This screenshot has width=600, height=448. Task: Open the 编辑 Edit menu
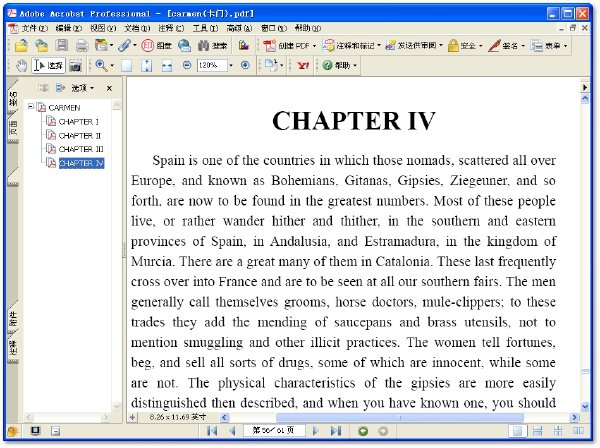pos(68,28)
